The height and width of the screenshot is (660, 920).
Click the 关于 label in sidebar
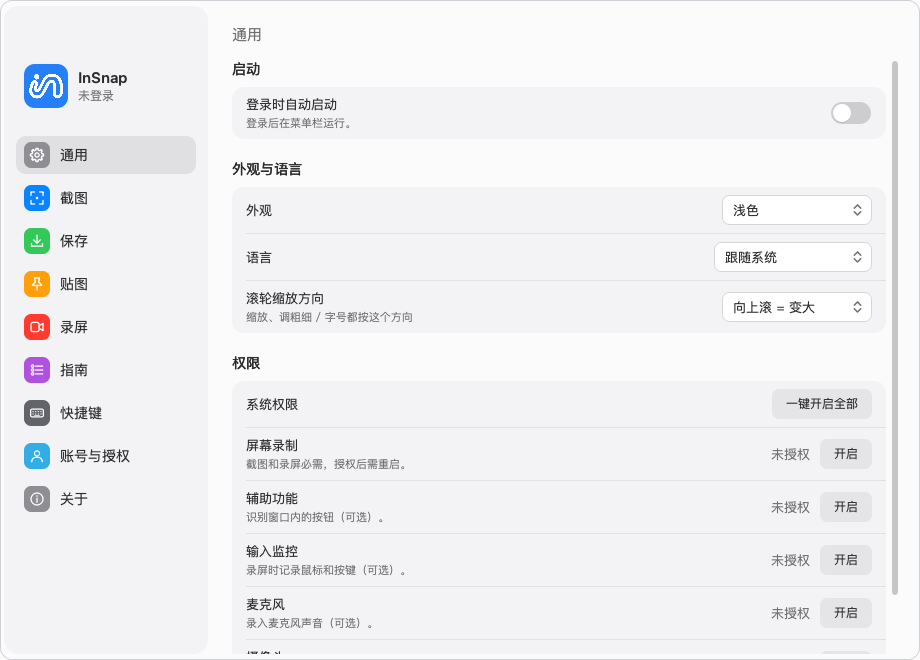(x=74, y=499)
